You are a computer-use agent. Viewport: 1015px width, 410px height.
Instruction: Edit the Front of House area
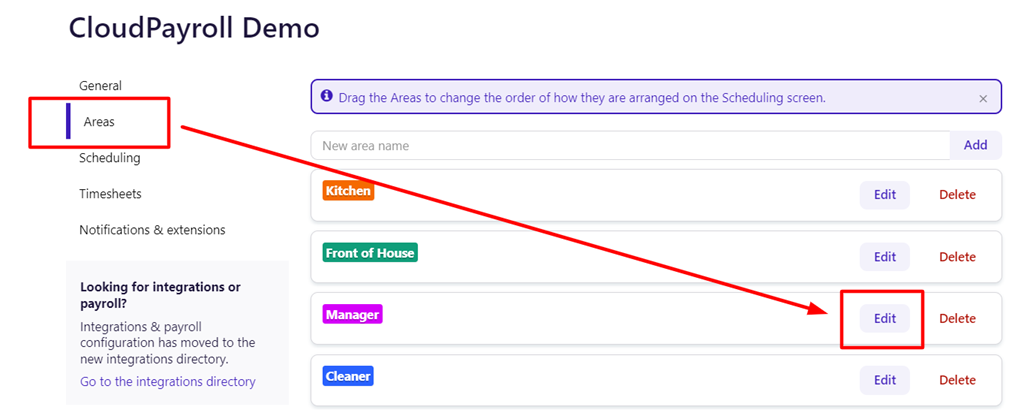(x=884, y=256)
